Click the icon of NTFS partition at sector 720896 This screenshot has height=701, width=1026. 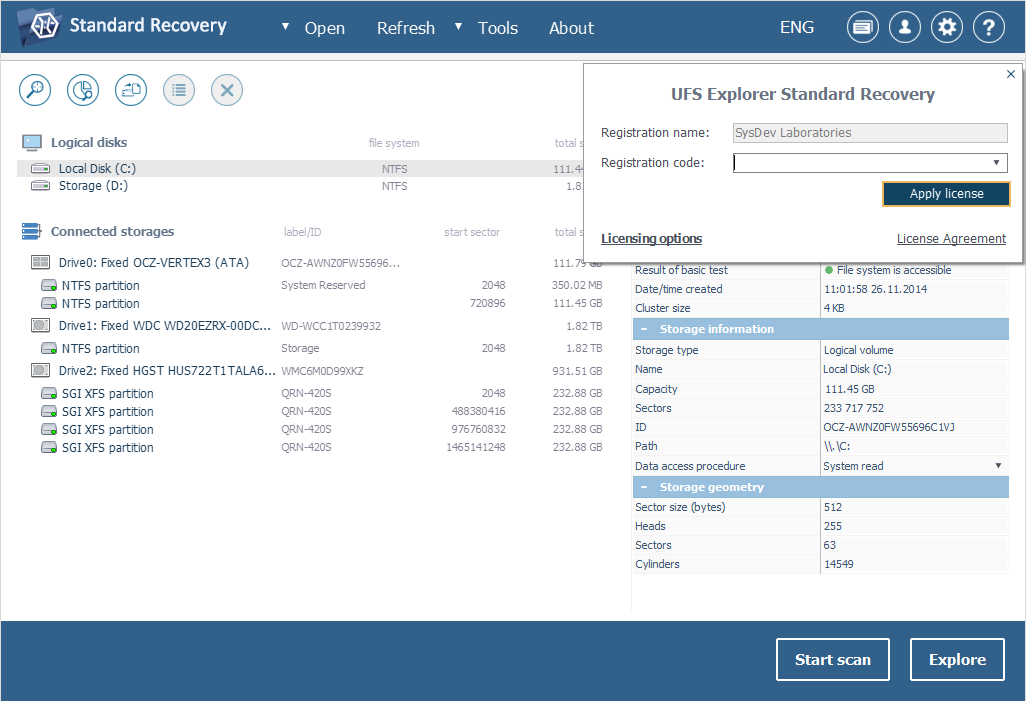(49, 304)
